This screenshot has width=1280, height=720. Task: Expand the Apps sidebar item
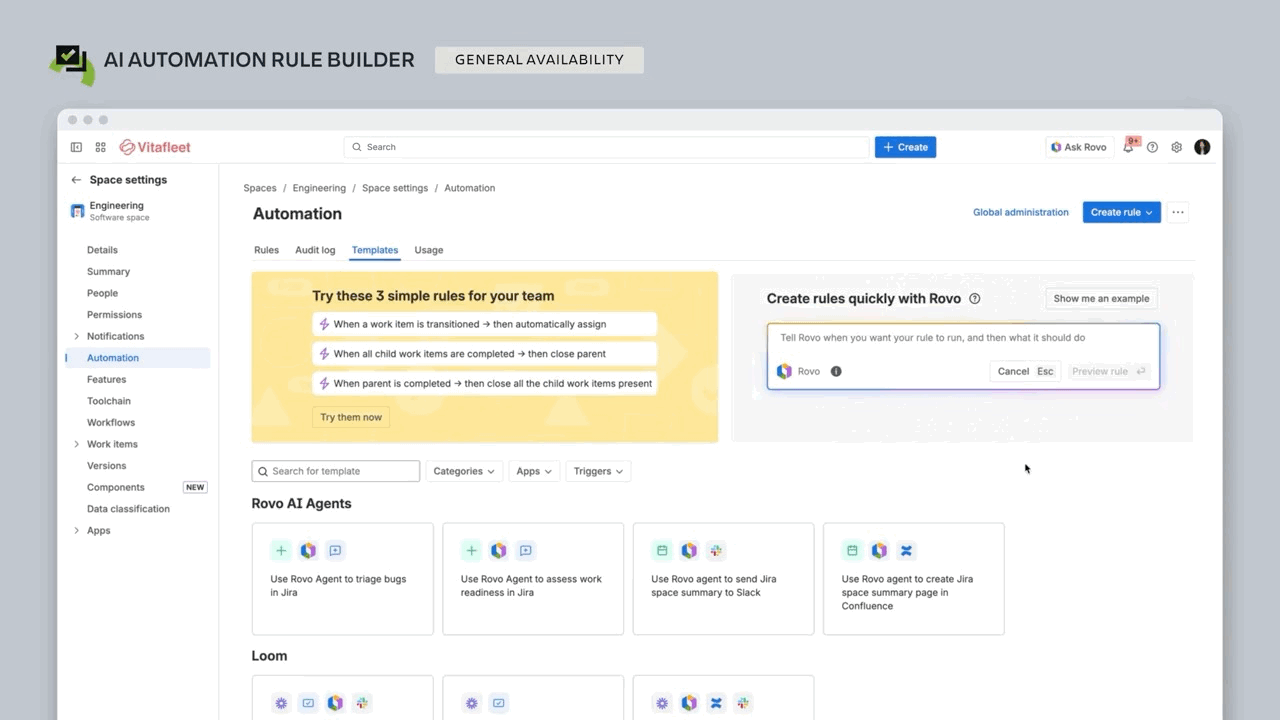click(x=77, y=531)
